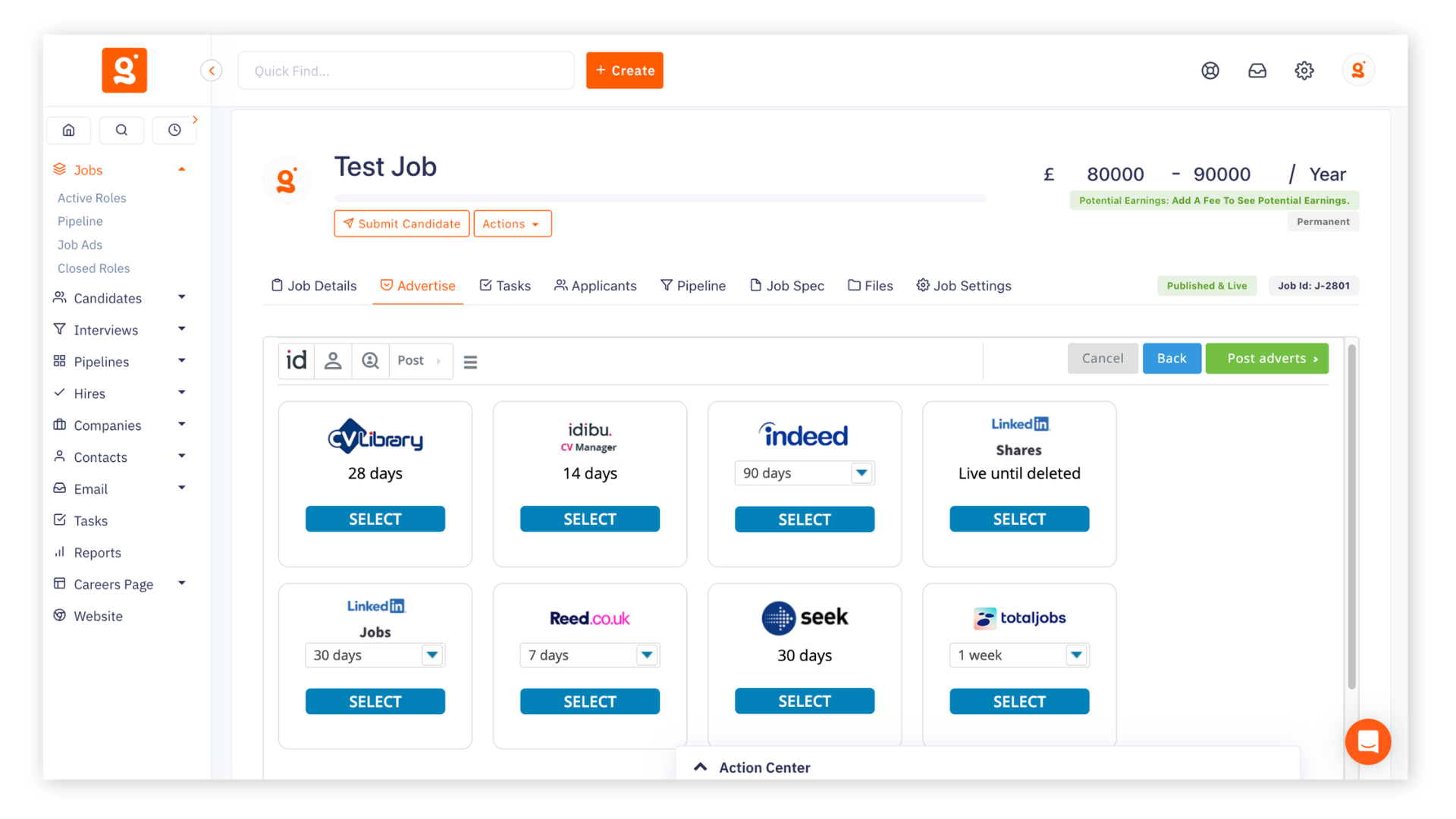1456x819 pixels.
Task: Switch to the Job Settings tab
Action: (x=964, y=286)
